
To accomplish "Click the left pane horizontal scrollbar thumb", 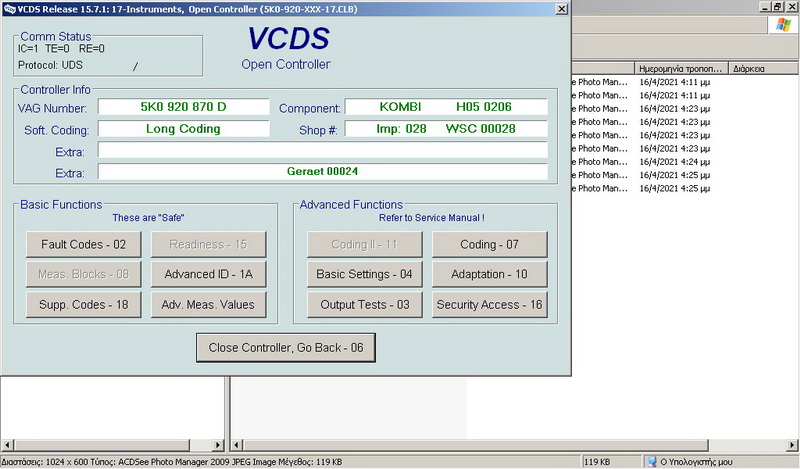I will pos(102,445).
